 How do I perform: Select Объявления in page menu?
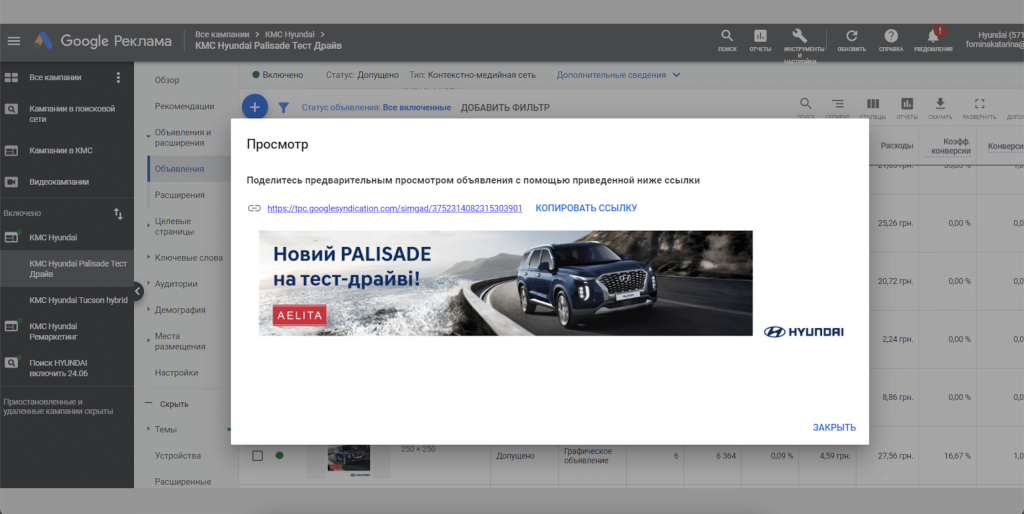click(x=180, y=169)
